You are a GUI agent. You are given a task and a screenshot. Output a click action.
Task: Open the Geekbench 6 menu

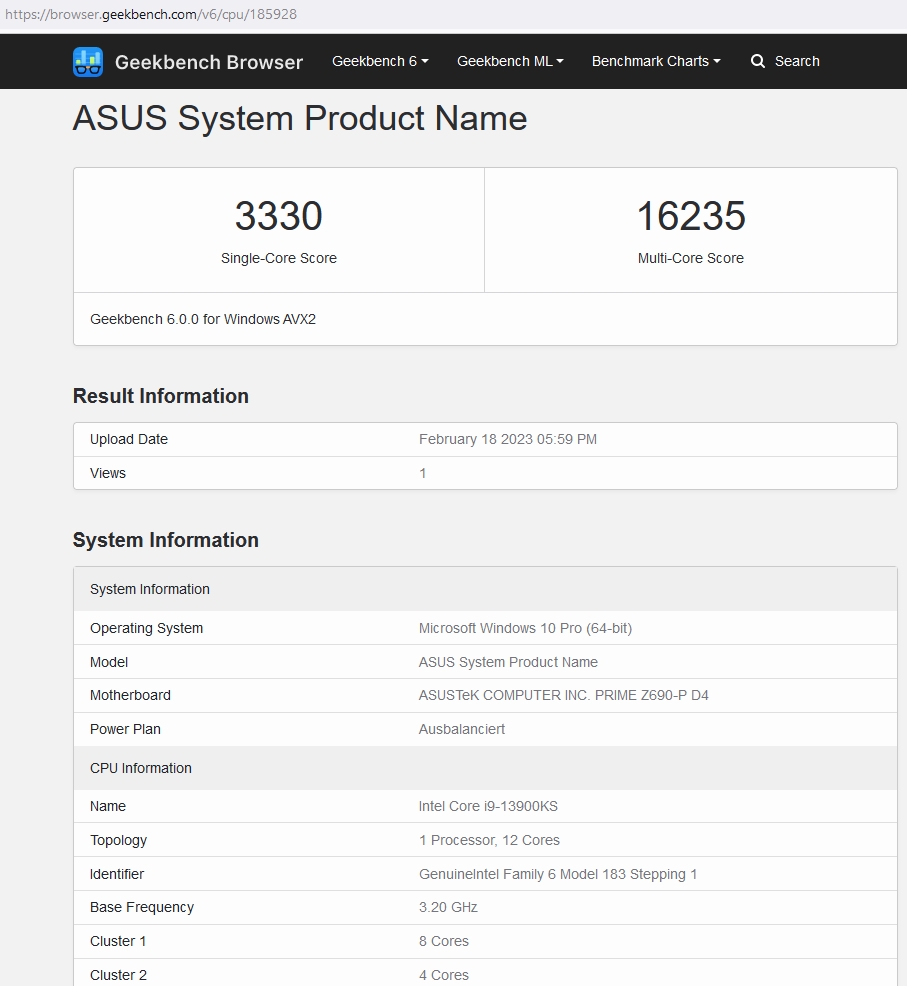click(379, 61)
